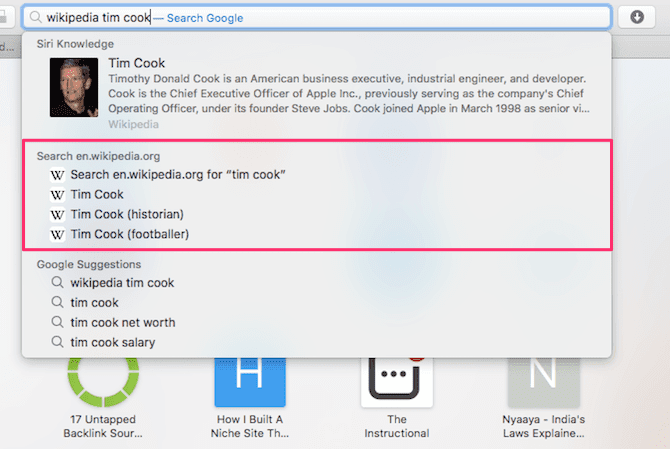
Task: Click search icon beside "tim cook net worth"
Action: coord(57,322)
